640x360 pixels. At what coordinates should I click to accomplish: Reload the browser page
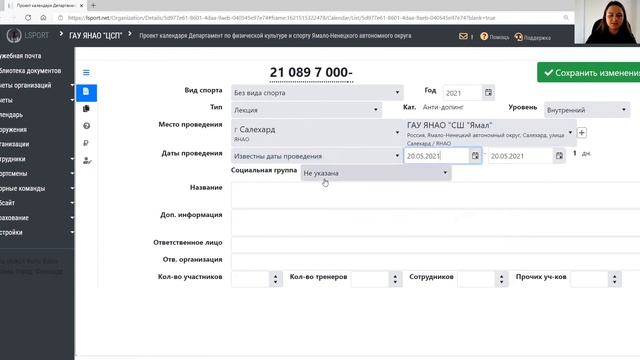28,18
